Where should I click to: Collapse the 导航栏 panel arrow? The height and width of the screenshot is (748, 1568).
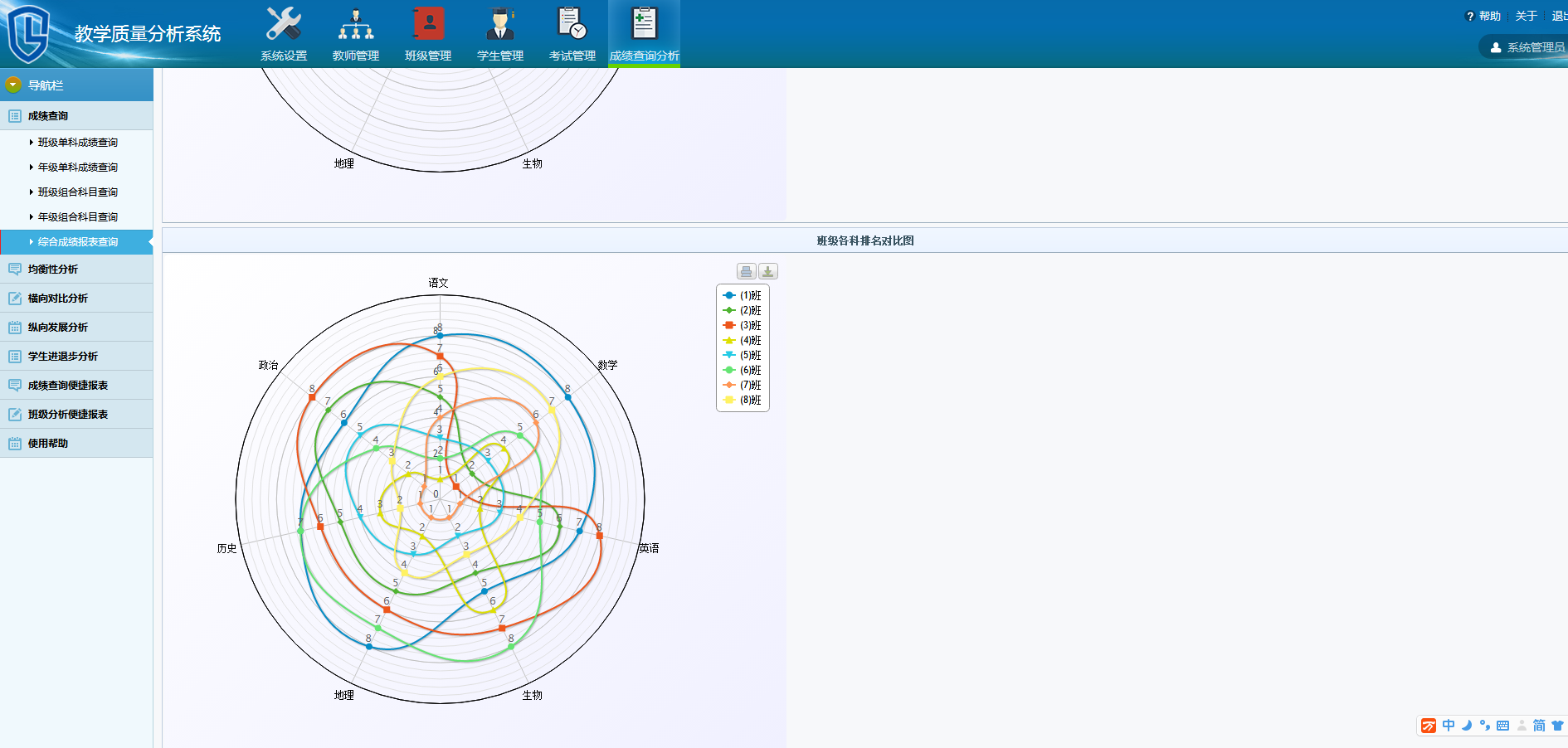(12, 85)
